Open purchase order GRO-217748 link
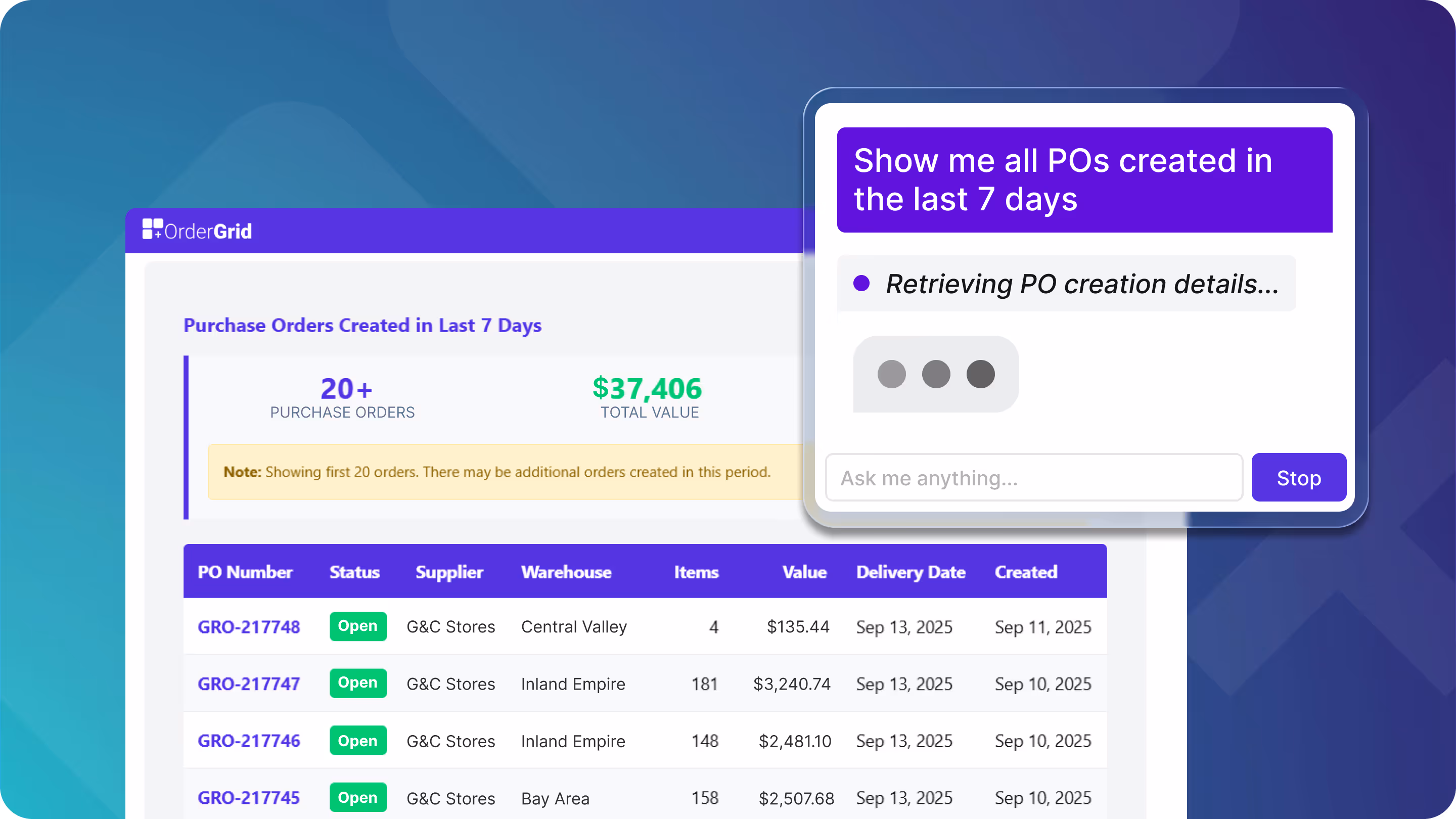1456x819 pixels. (x=249, y=627)
